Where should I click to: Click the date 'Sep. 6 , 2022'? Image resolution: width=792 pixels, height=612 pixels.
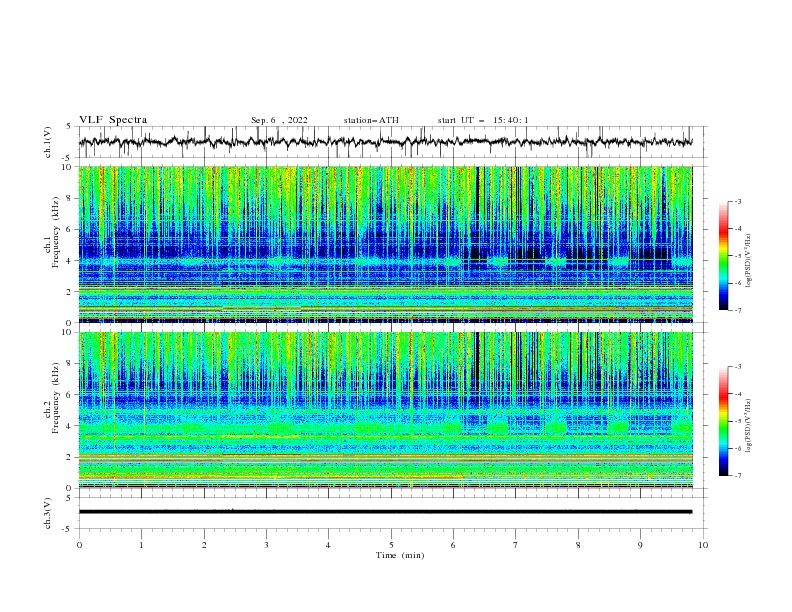[279, 120]
